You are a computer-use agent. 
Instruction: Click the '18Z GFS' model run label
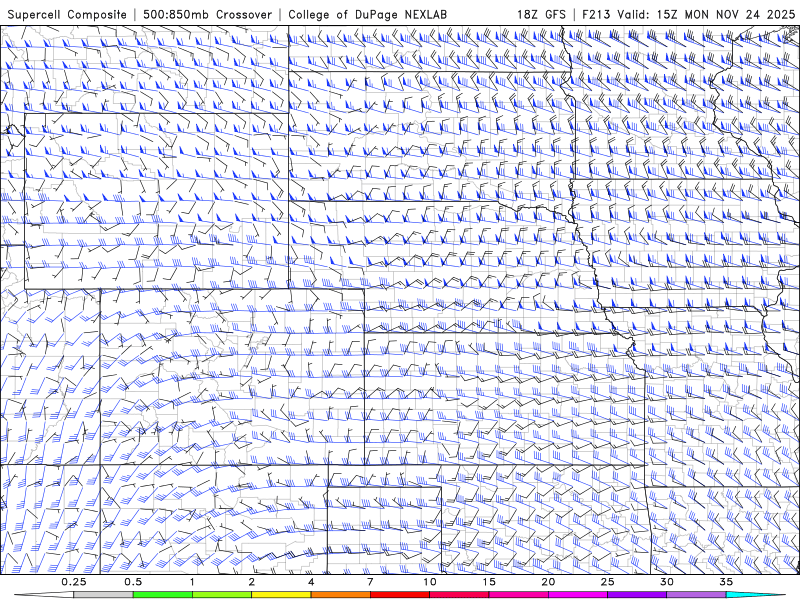point(541,14)
